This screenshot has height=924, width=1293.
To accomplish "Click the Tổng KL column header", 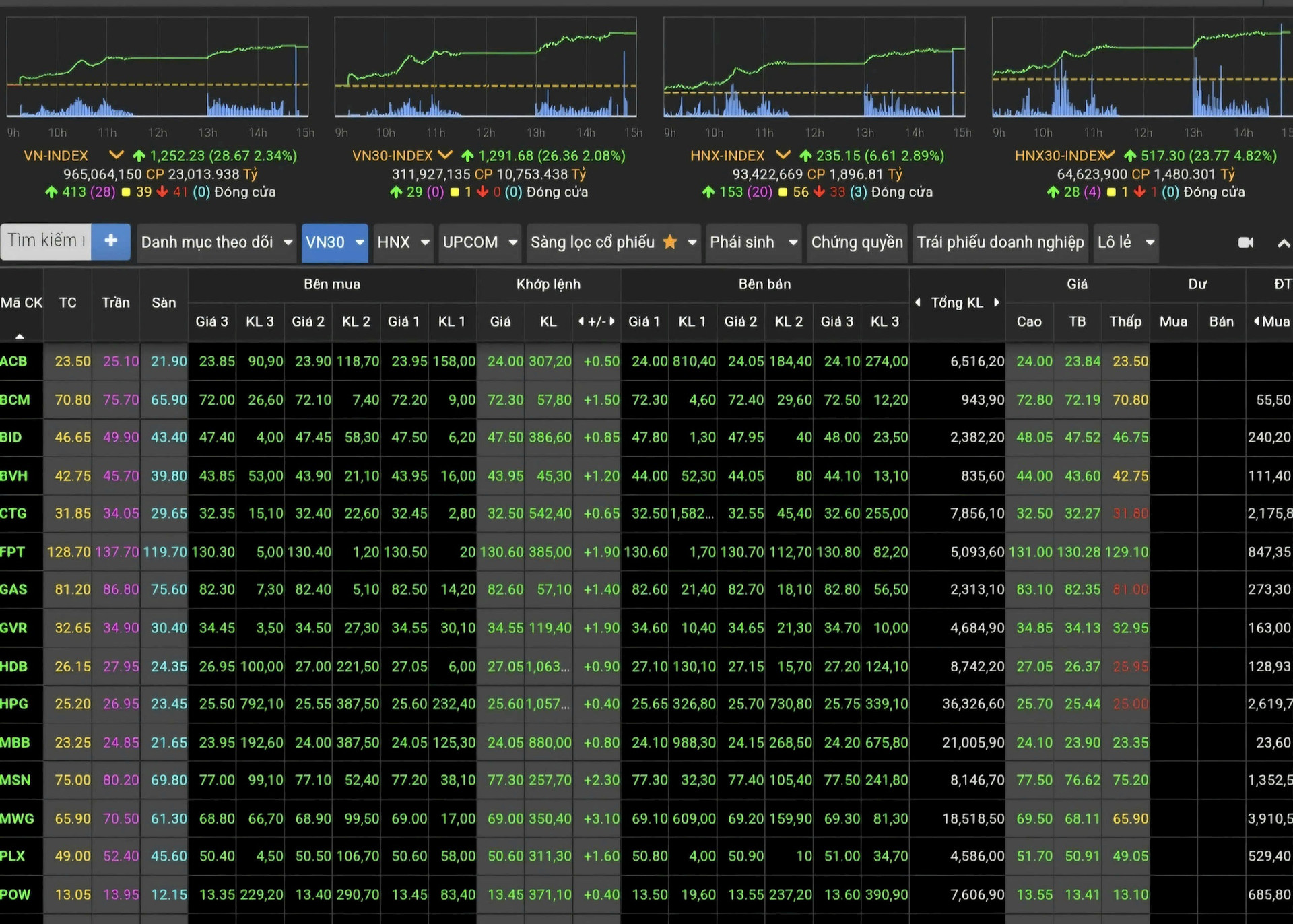I will tap(957, 303).
